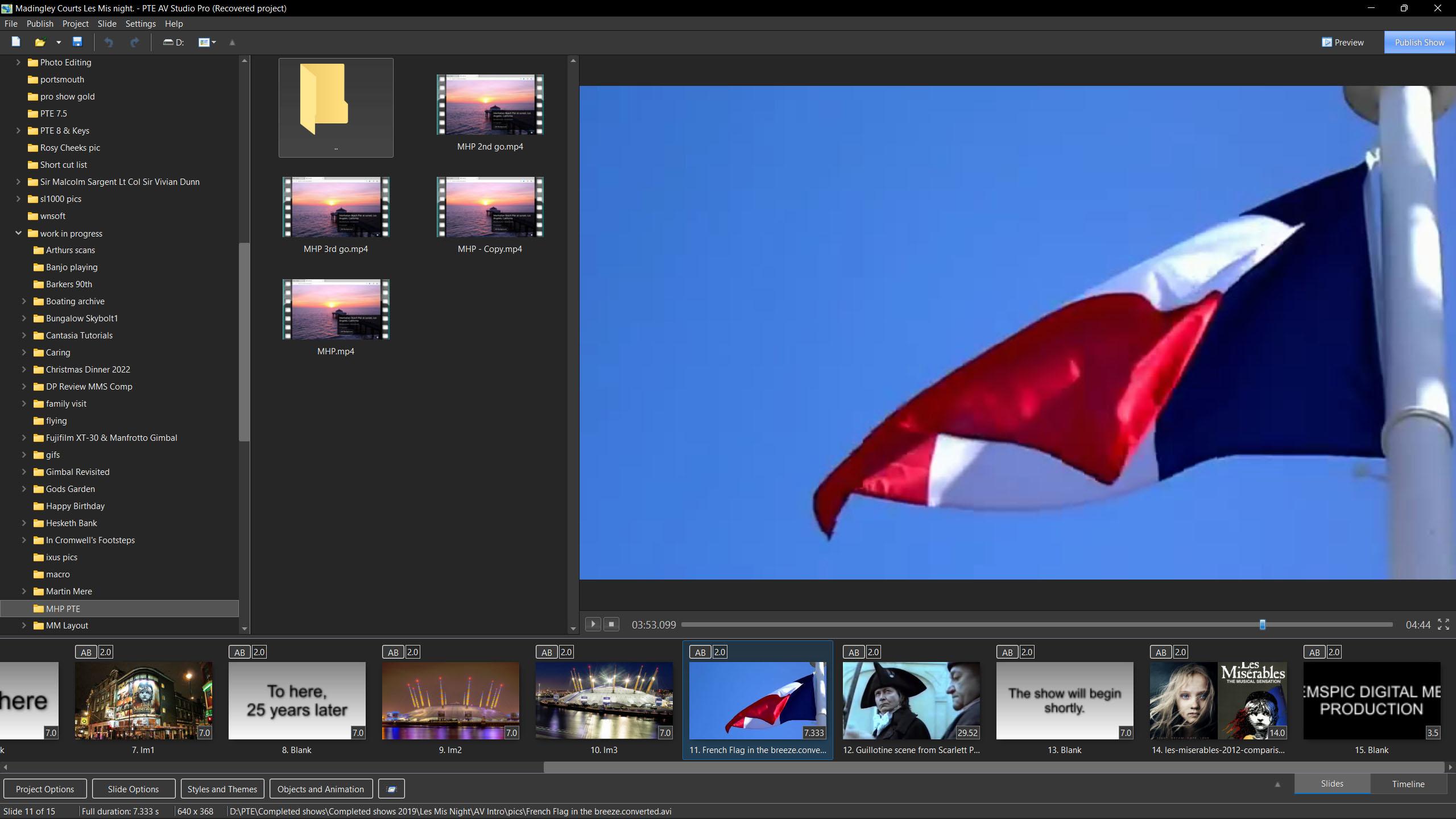Screen dimensions: 1456x819
Task: Click AB transition icon on slide 15
Action: pos(1314,652)
